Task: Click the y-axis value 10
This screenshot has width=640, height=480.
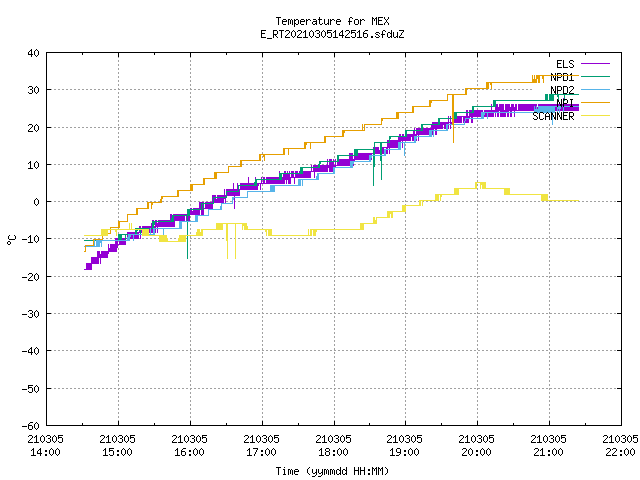Action: pos(33,165)
